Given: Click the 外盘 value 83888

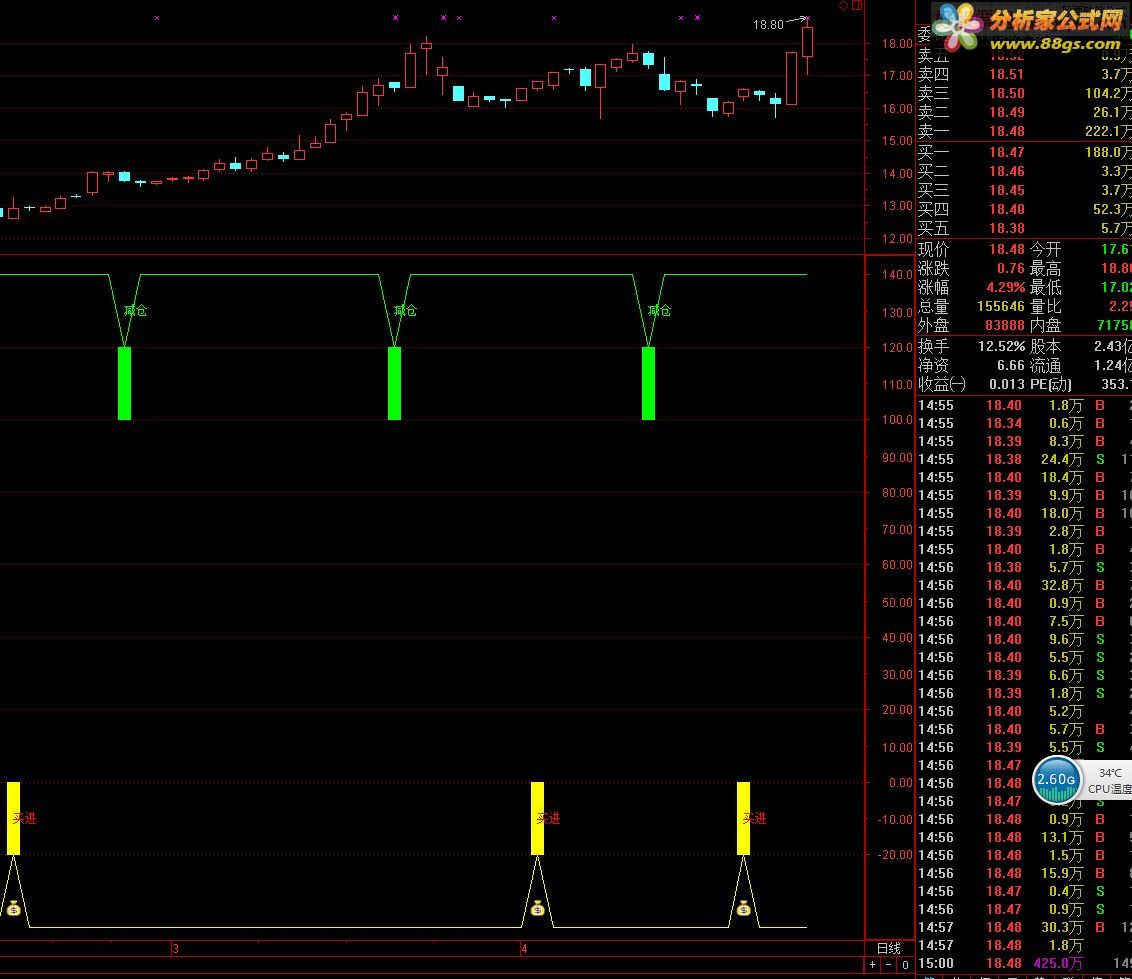Looking at the screenshot, I should (1005, 325).
